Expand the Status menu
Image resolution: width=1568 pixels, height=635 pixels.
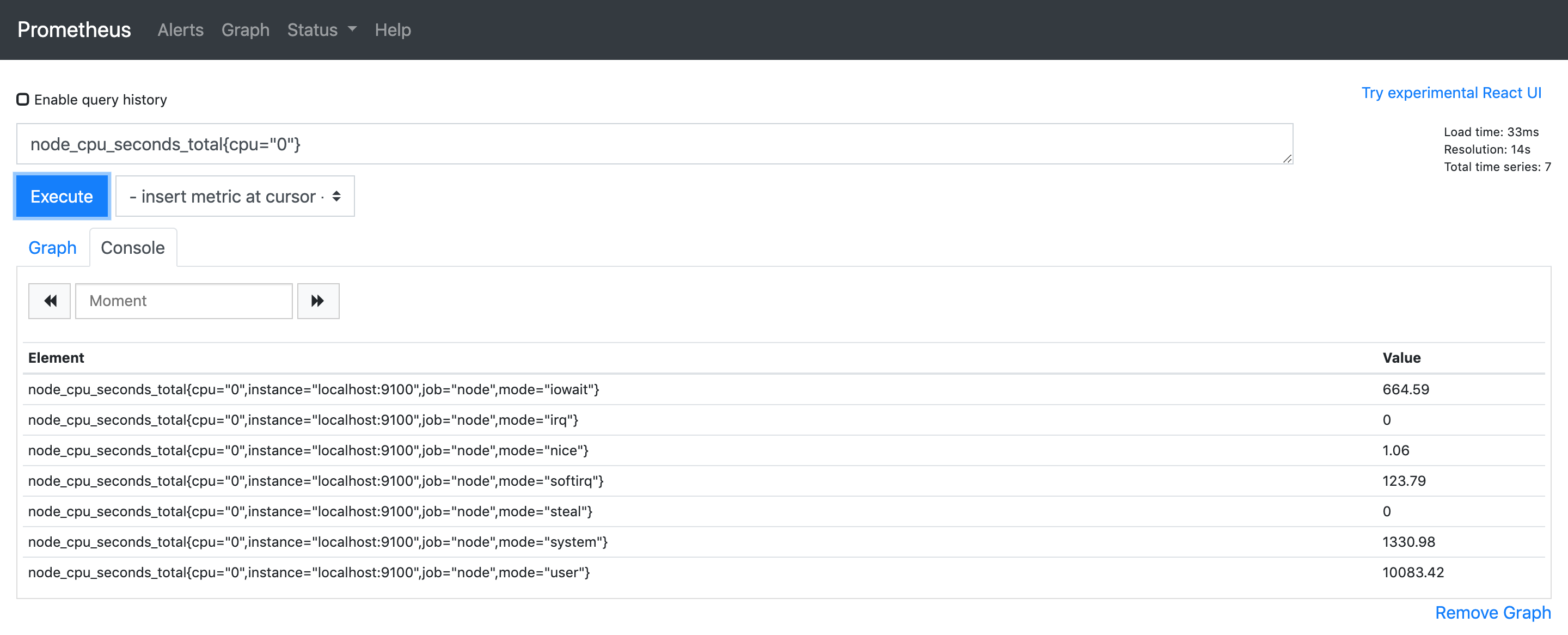pos(321,30)
